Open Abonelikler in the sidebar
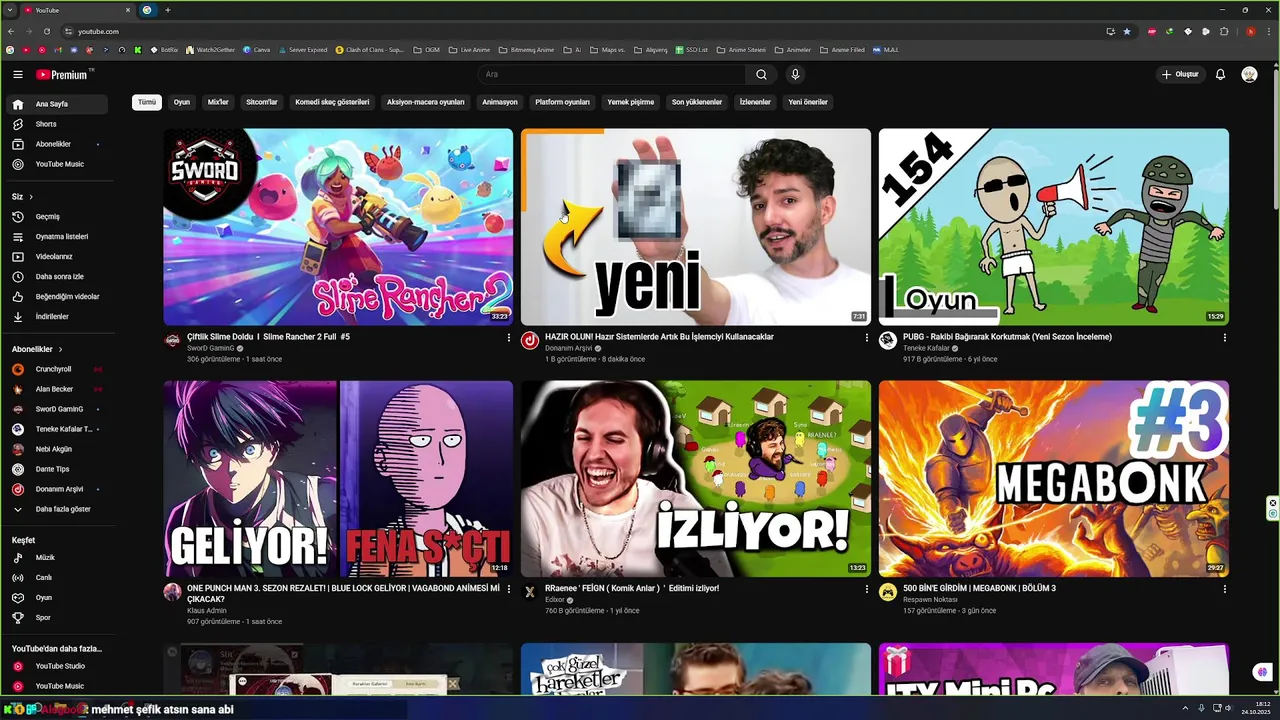This screenshot has width=1280, height=720. tap(60, 144)
